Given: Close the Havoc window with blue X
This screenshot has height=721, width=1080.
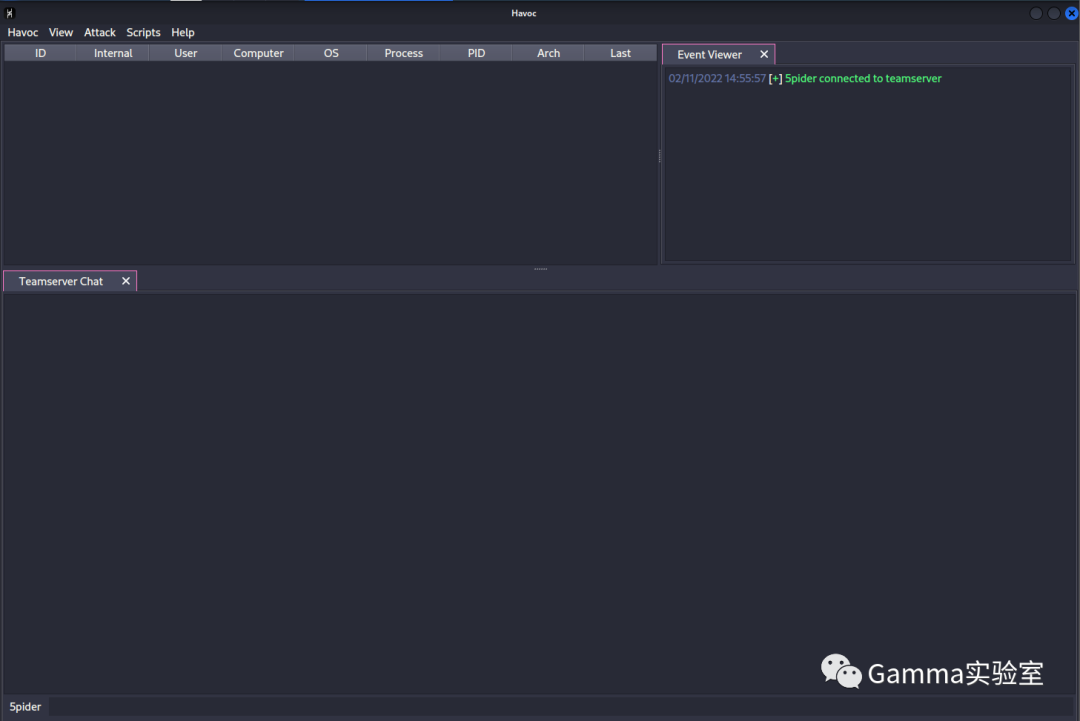Looking at the screenshot, I should [x=1072, y=13].
